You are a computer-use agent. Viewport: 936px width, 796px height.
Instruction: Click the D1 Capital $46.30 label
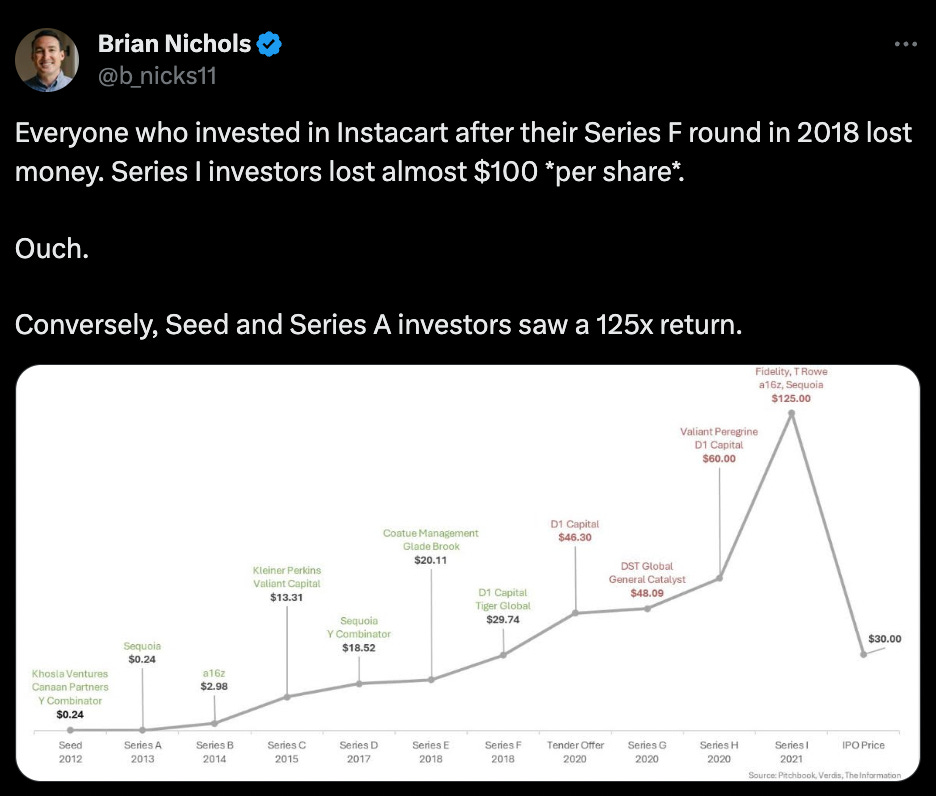tap(575, 530)
